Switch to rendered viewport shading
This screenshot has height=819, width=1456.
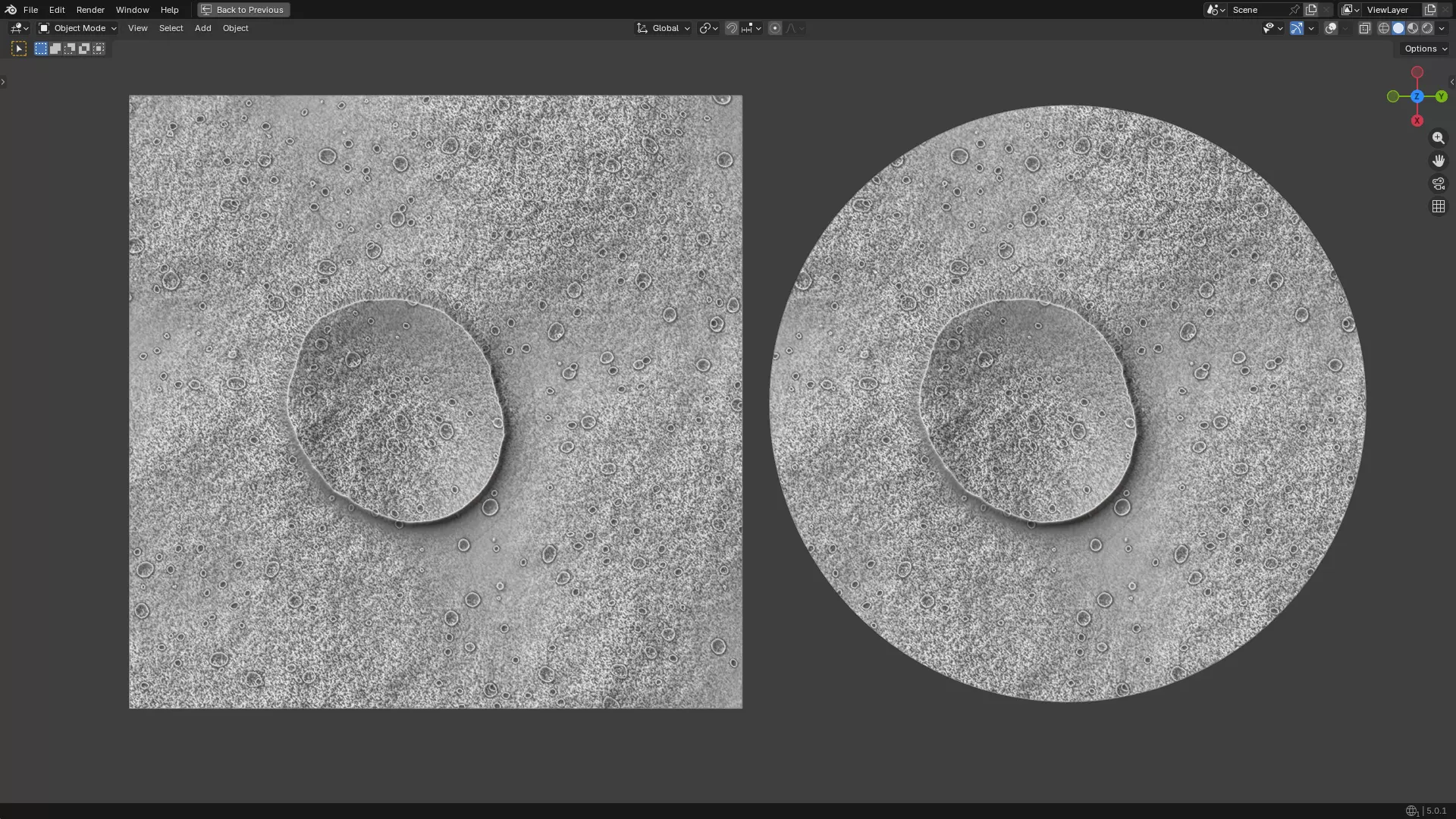click(x=1427, y=28)
